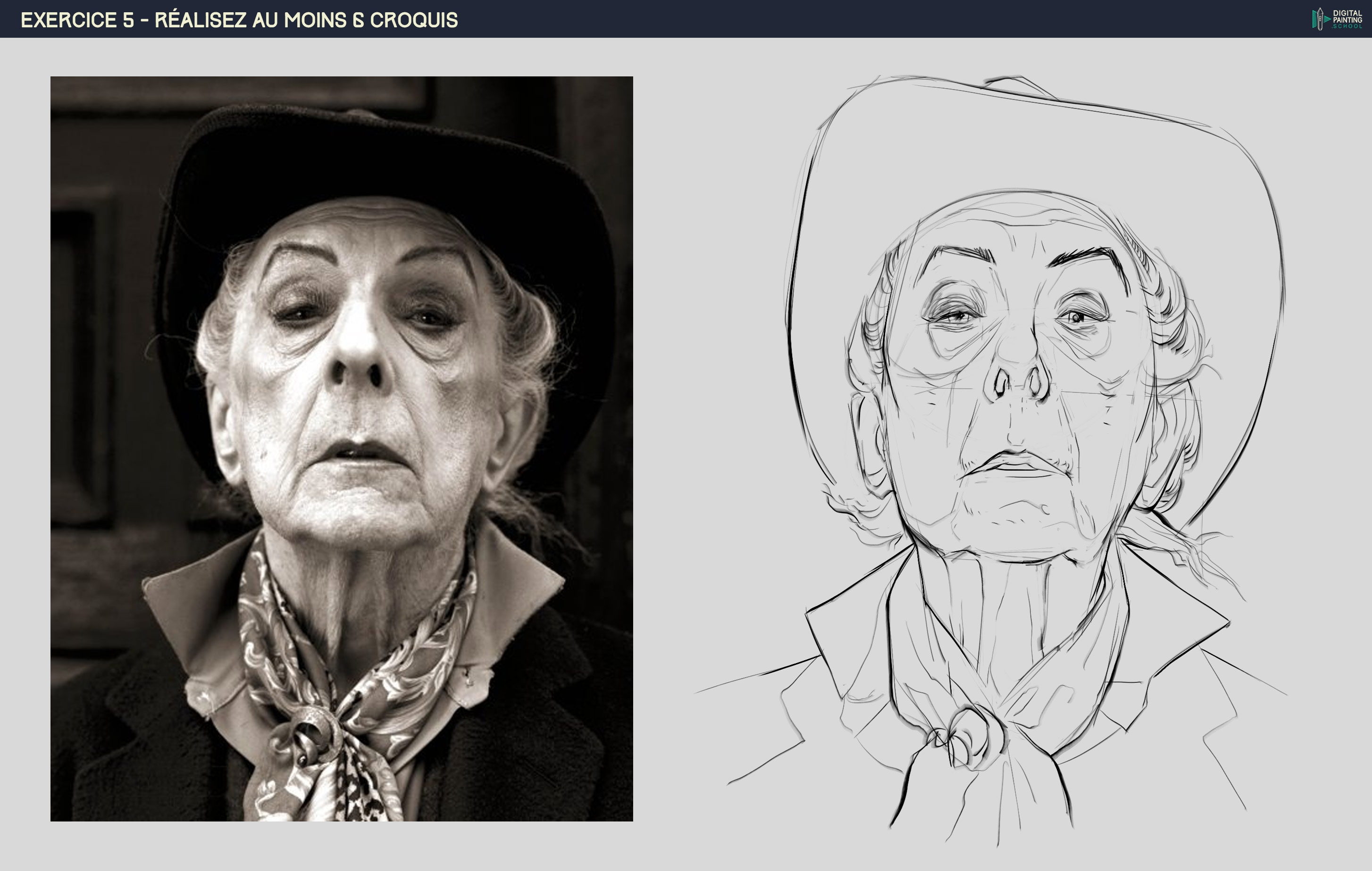Click the DIGITAL PAINTING logo text
Screen dimensions: 1372x871
point(1348,16)
